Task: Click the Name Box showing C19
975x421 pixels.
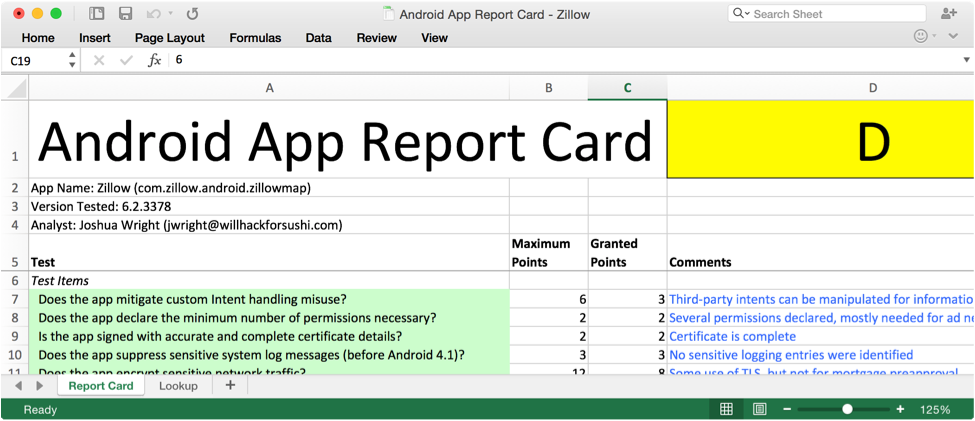Action: click(x=34, y=60)
